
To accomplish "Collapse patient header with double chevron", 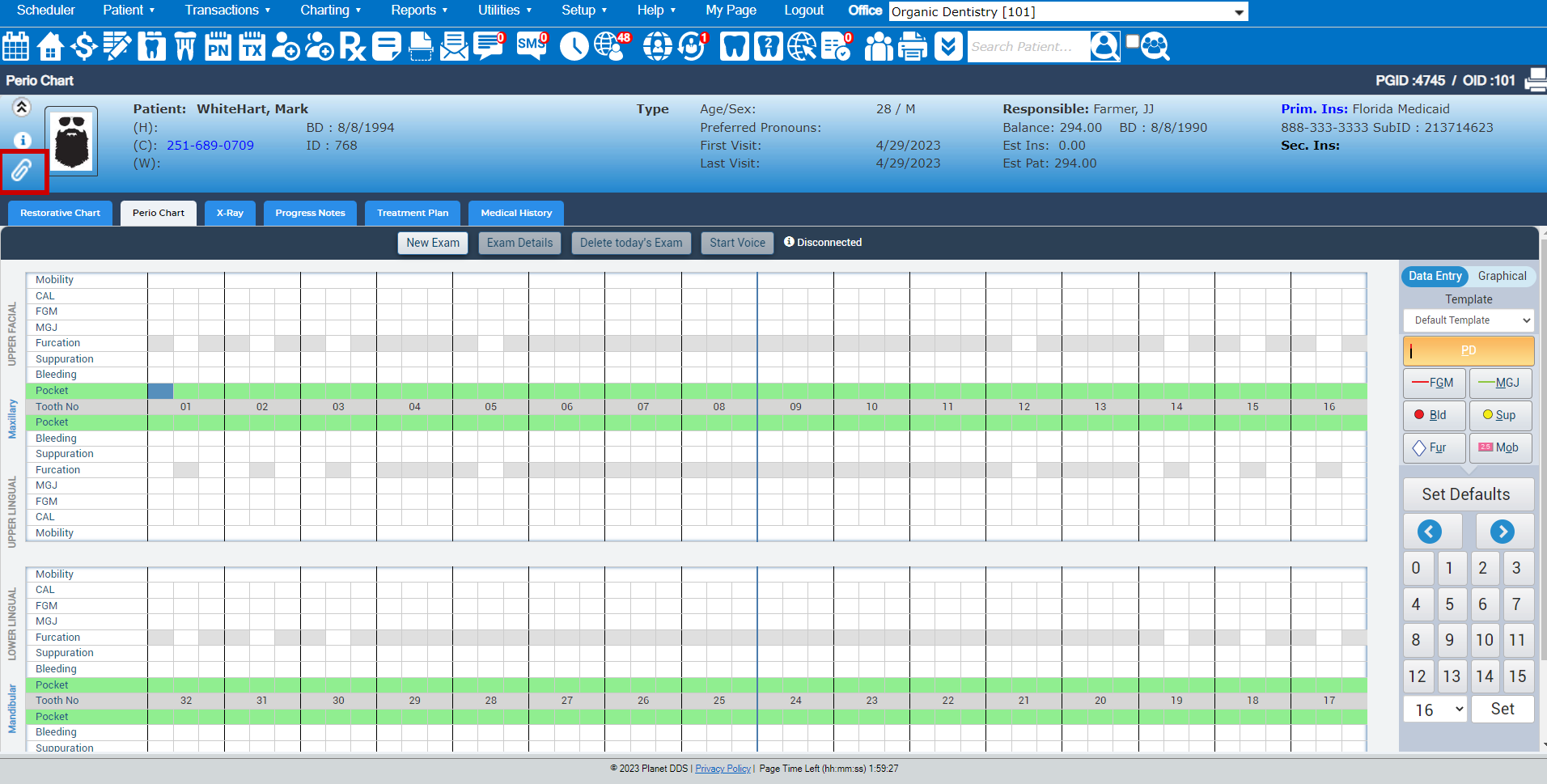I will coord(22,107).
